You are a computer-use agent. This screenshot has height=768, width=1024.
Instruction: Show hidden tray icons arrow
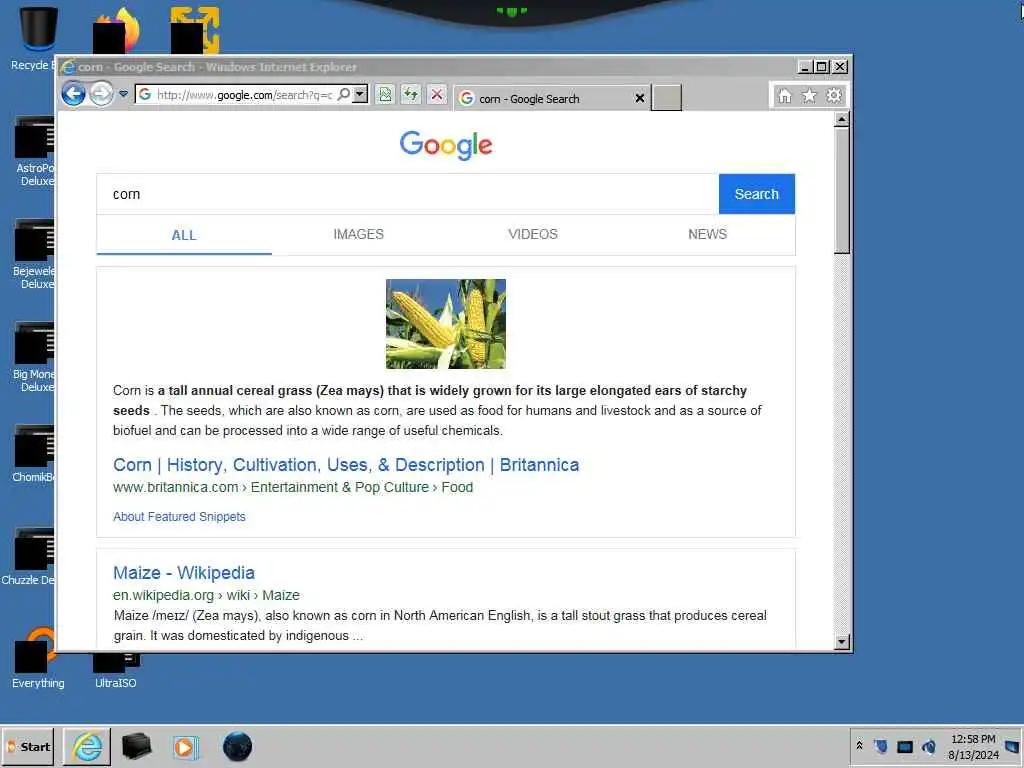pyautogui.click(x=859, y=745)
